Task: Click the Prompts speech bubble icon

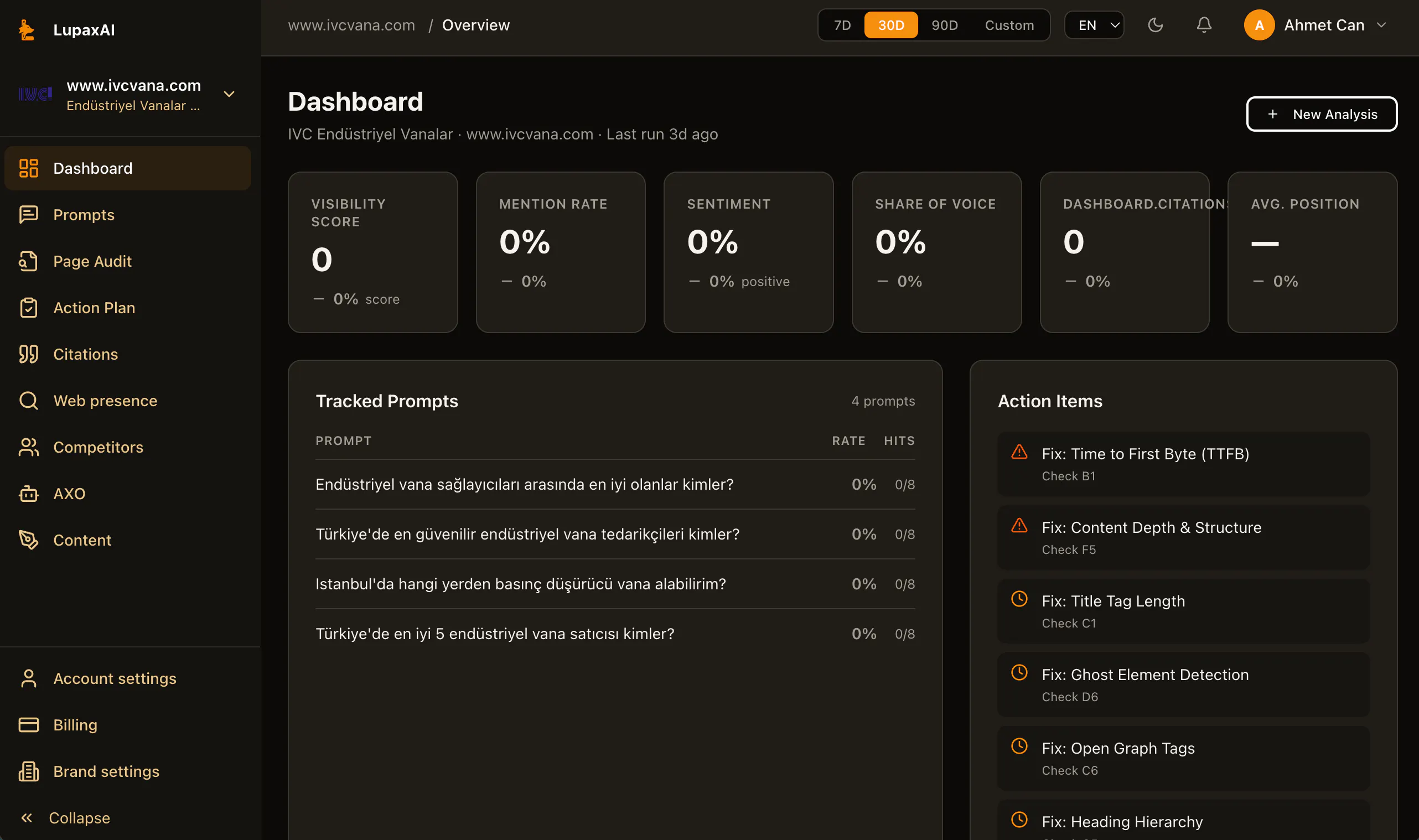Action: tap(28, 215)
